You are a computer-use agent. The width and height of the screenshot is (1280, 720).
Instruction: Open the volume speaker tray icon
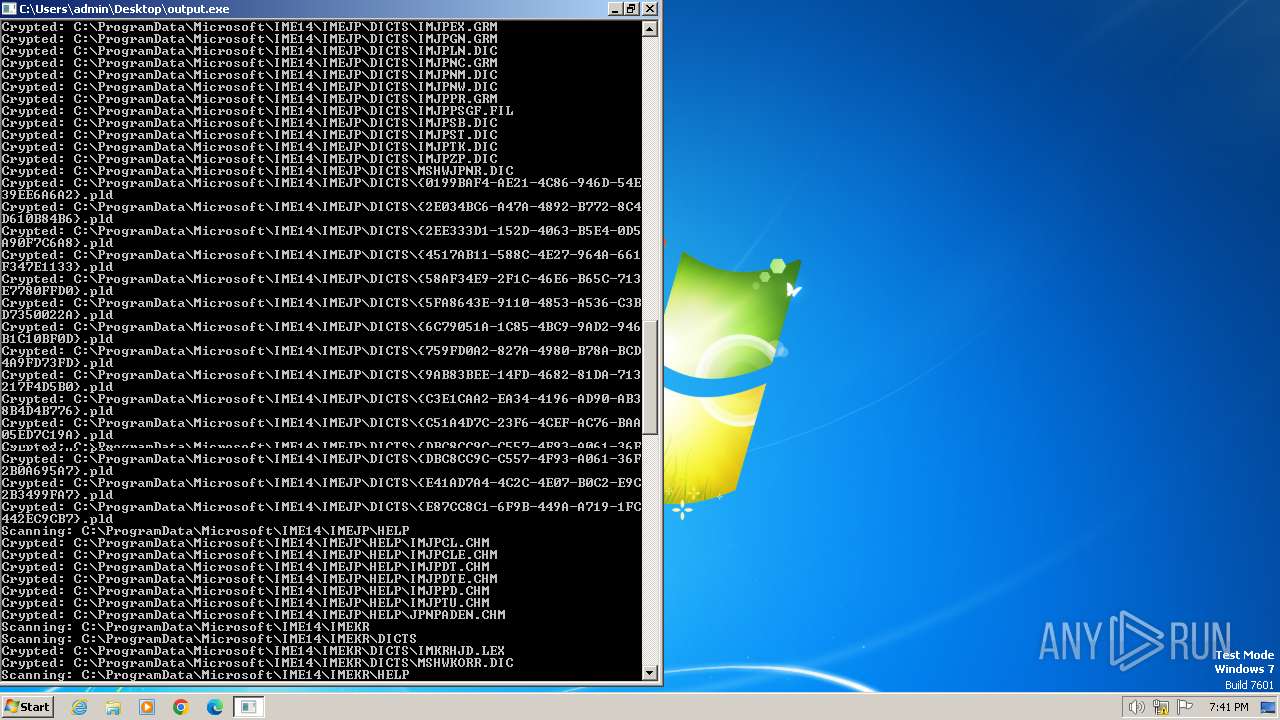[x=1137, y=707]
